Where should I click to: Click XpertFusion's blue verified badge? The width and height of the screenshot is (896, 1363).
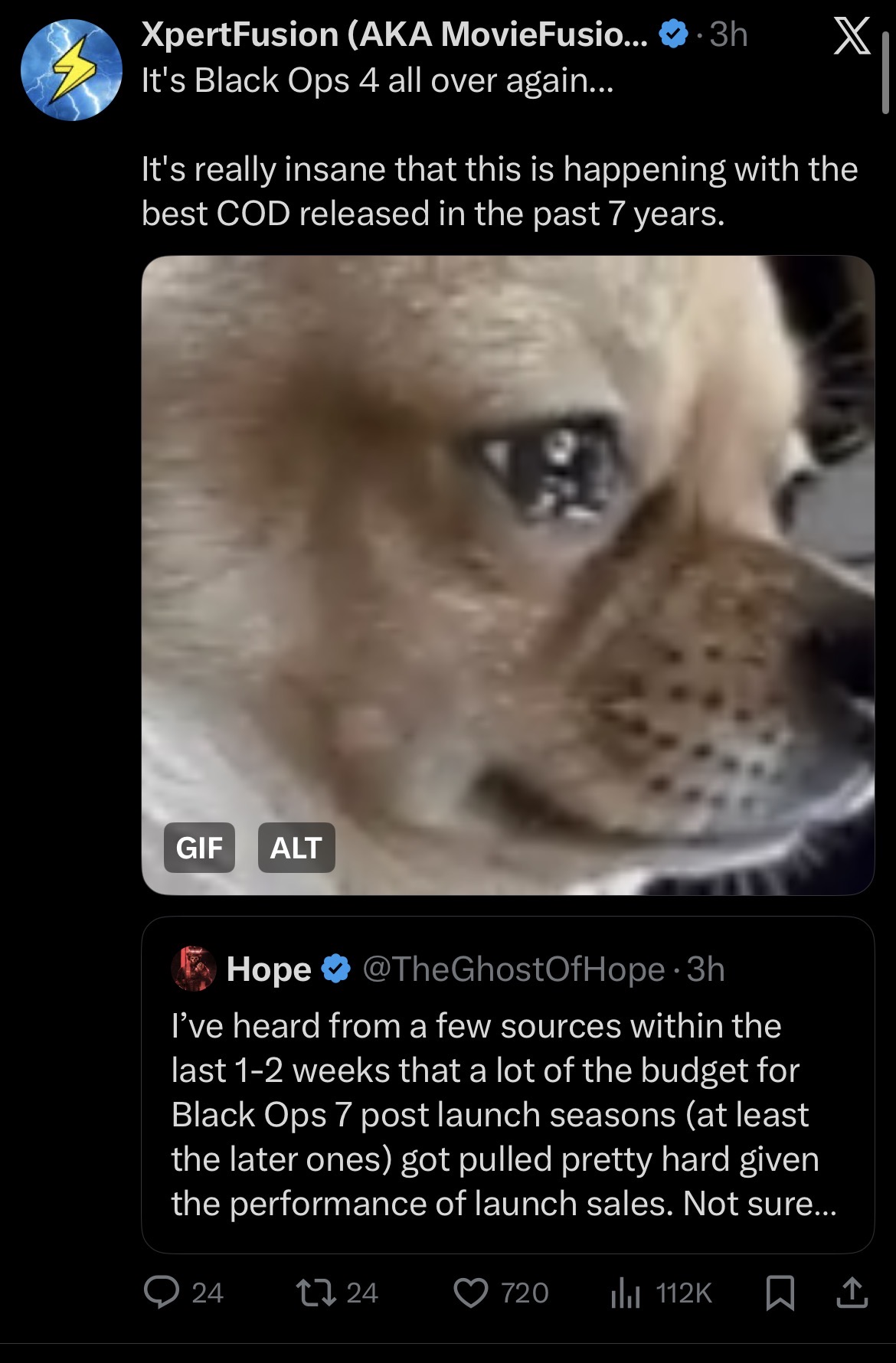click(673, 34)
